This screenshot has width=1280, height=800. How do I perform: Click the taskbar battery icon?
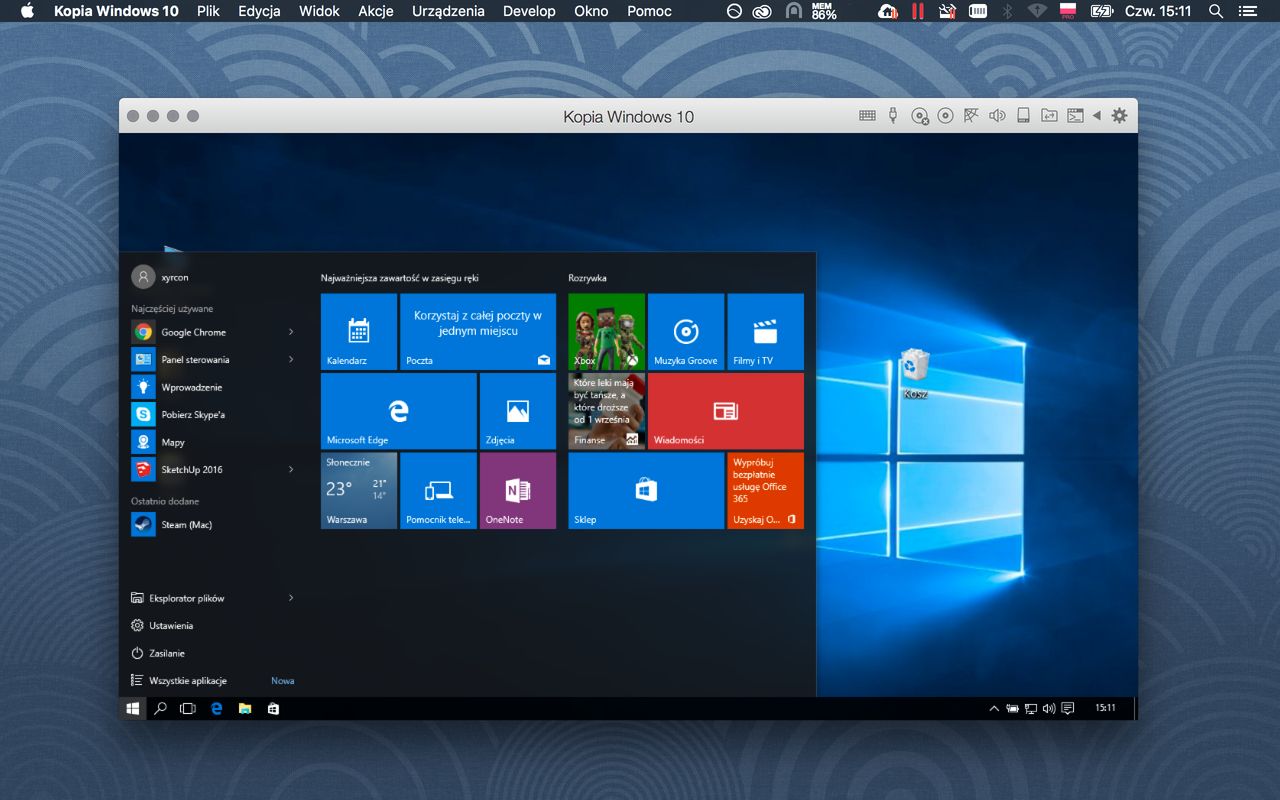(1013, 709)
